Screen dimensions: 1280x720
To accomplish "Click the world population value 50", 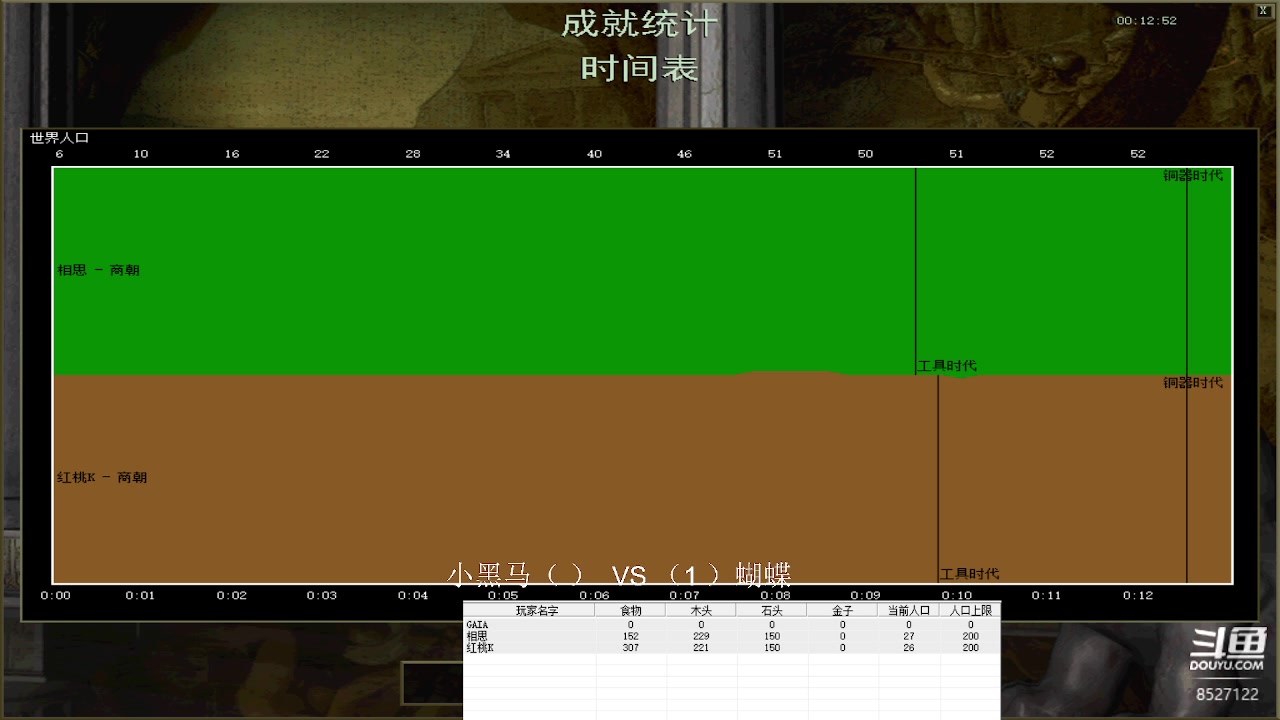I will tap(865, 154).
